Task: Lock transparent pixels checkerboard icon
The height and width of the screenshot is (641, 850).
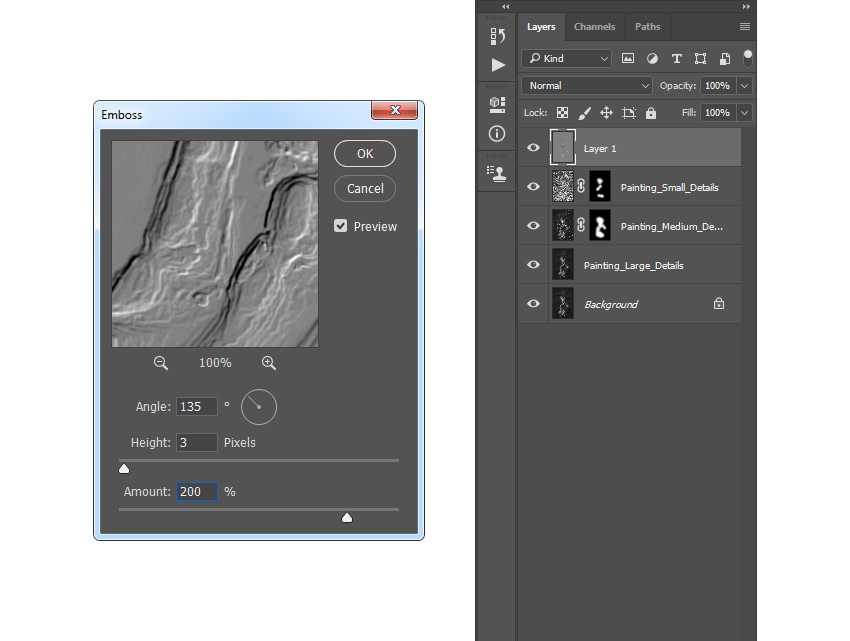Action: [563, 114]
